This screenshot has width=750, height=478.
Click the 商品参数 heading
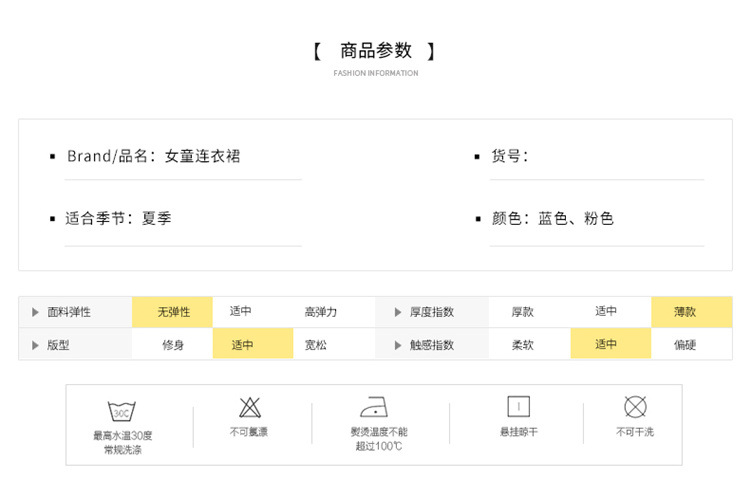click(375, 51)
